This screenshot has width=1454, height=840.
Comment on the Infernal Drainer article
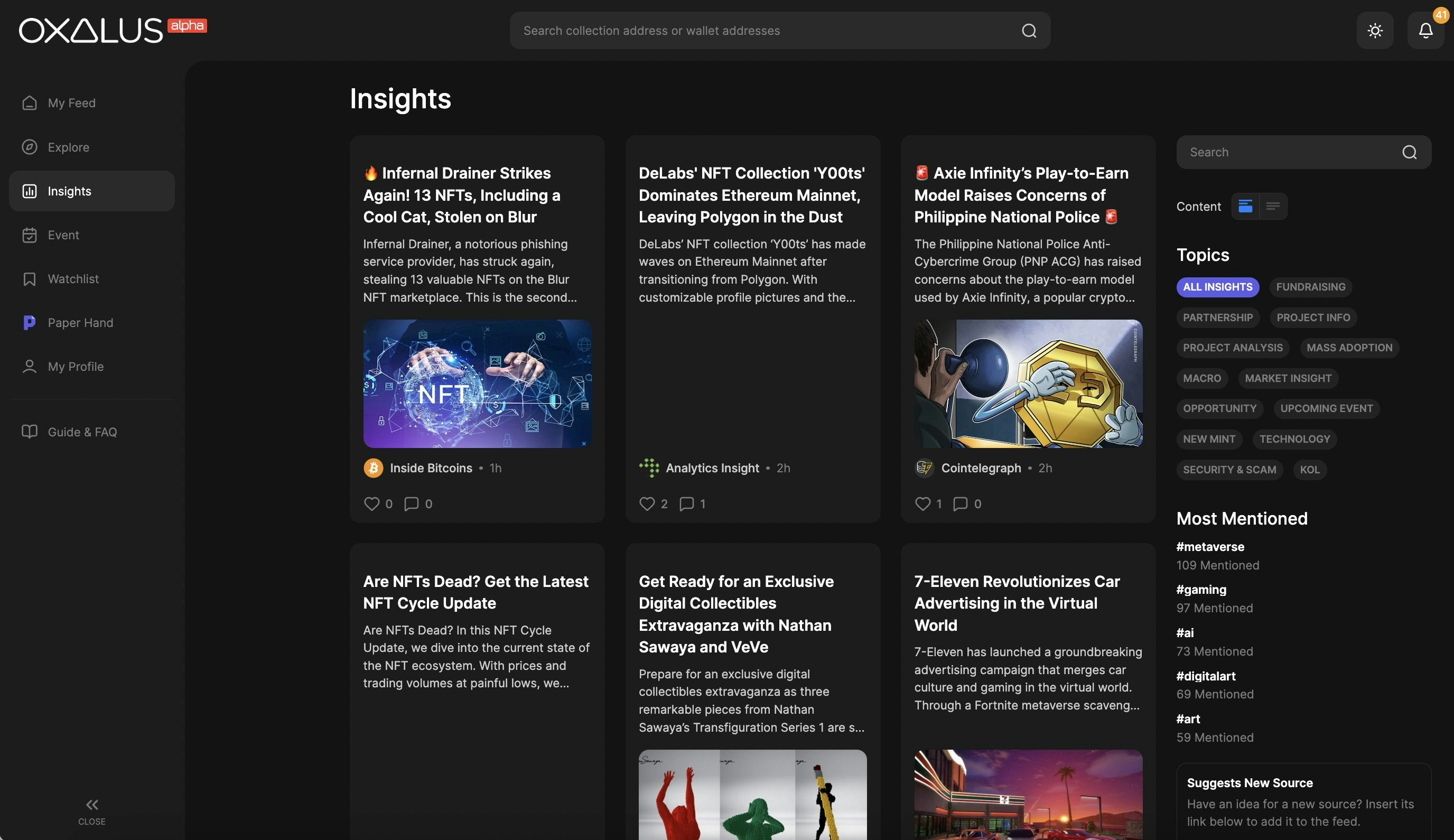tap(411, 503)
